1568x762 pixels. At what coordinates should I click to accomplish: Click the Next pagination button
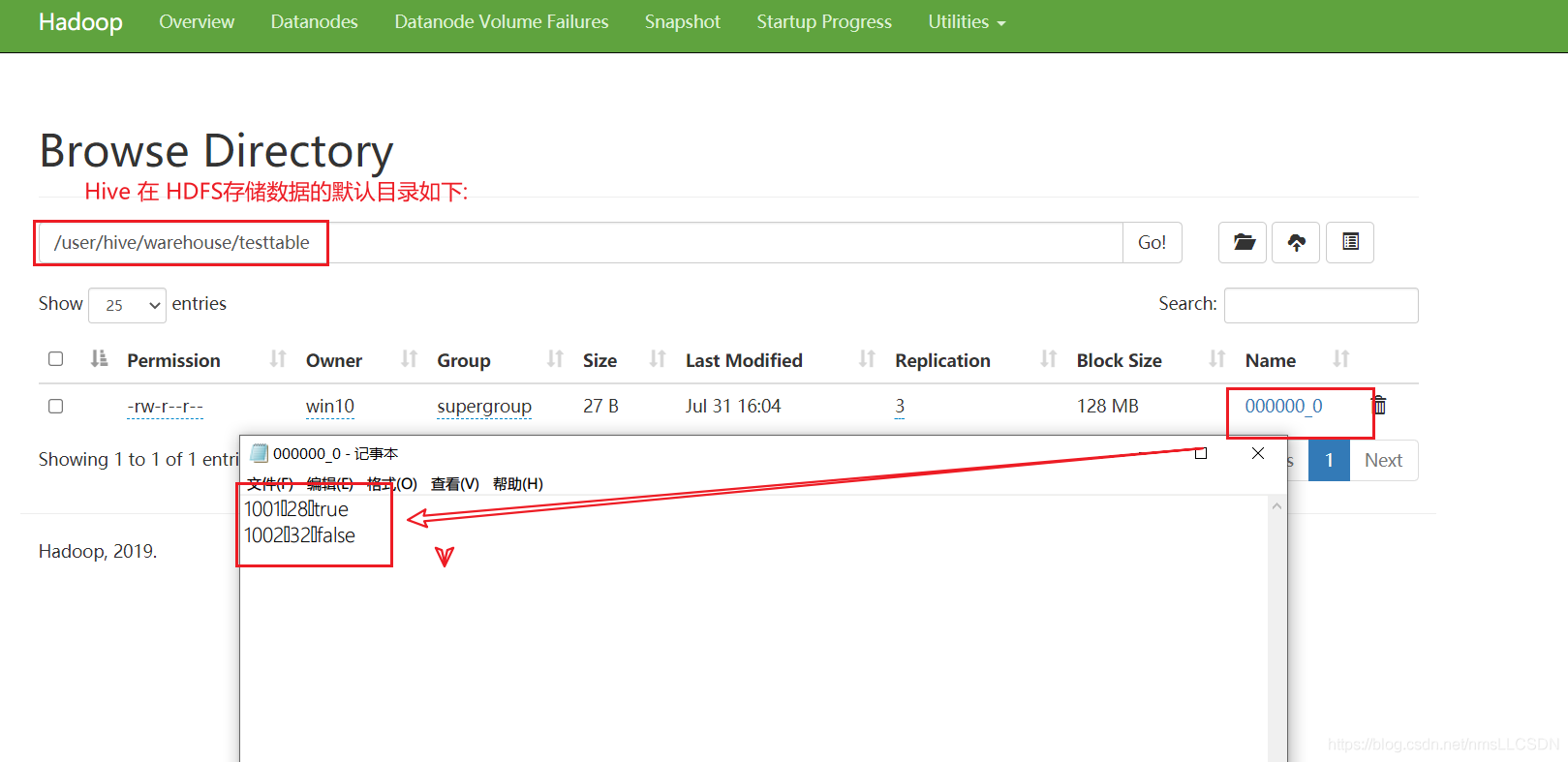(x=1383, y=460)
